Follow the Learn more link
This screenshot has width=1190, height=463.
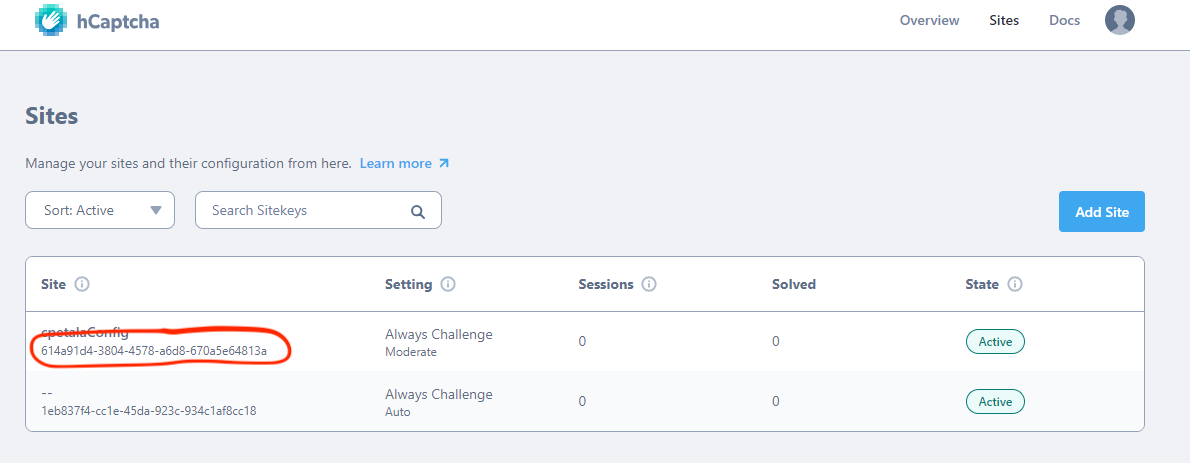[x=405, y=163]
